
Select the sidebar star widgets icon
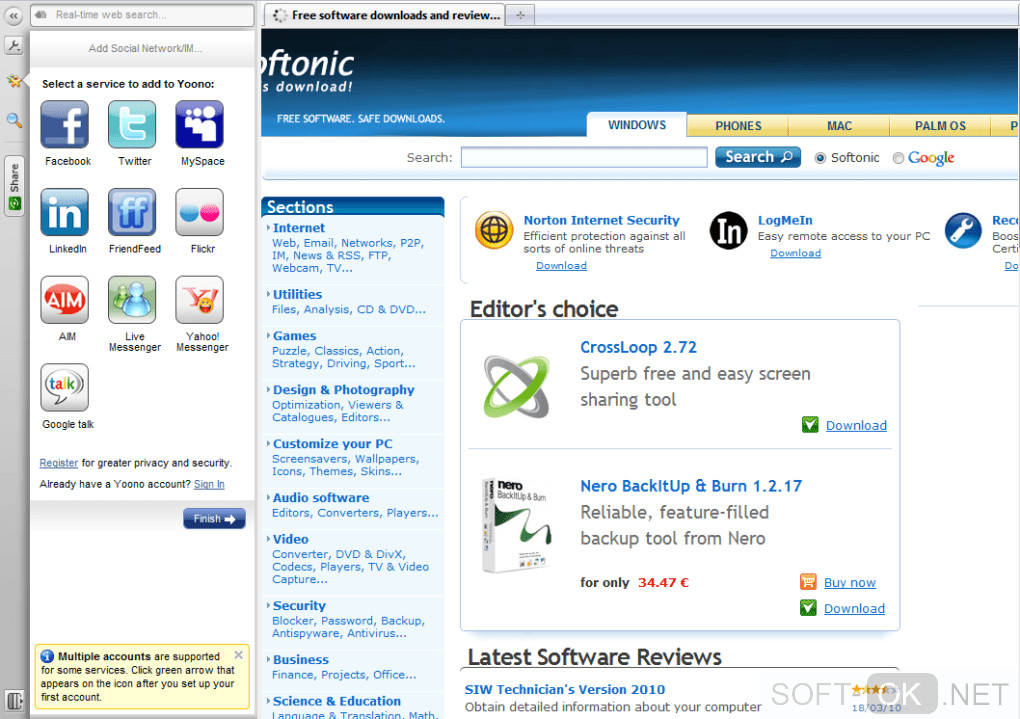point(14,81)
